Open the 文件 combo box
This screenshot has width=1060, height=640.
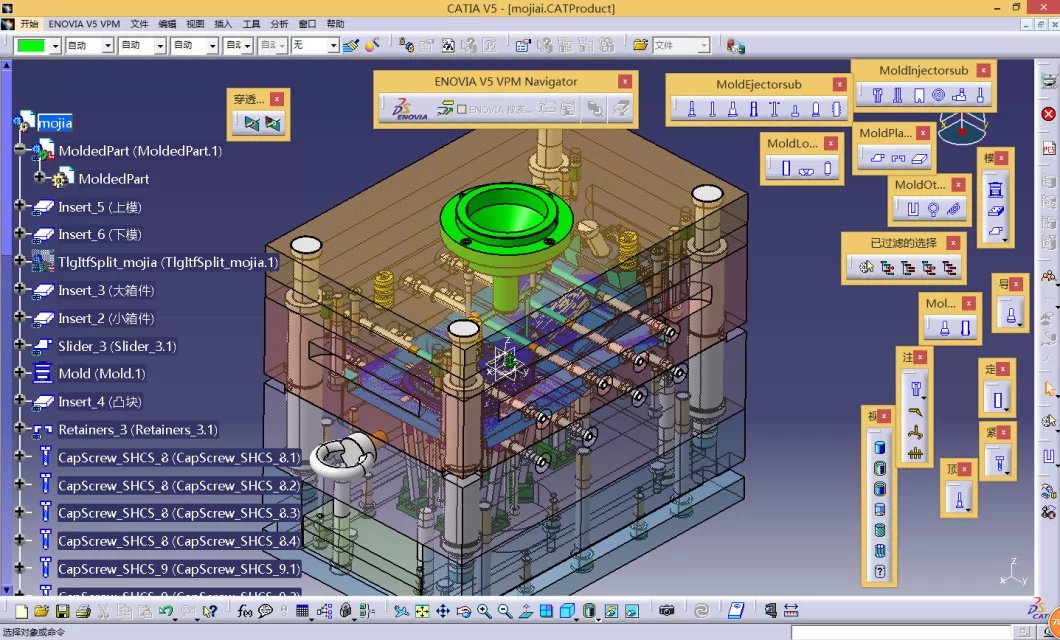[x=681, y=45]
